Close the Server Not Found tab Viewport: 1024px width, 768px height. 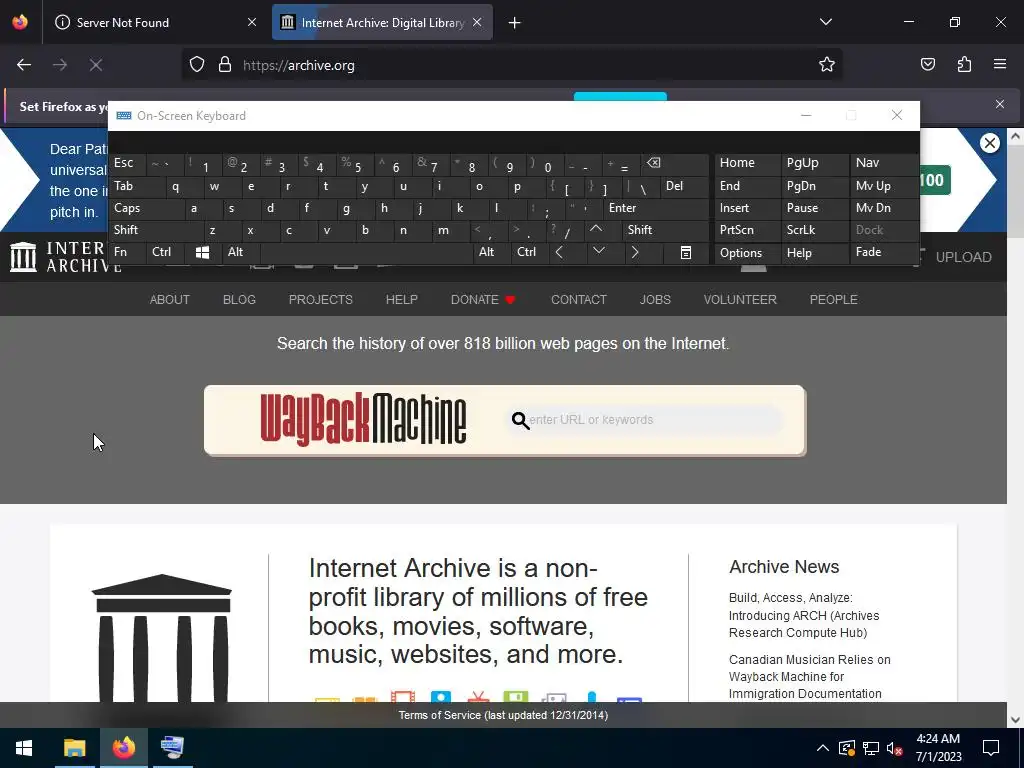pos(252,22)
